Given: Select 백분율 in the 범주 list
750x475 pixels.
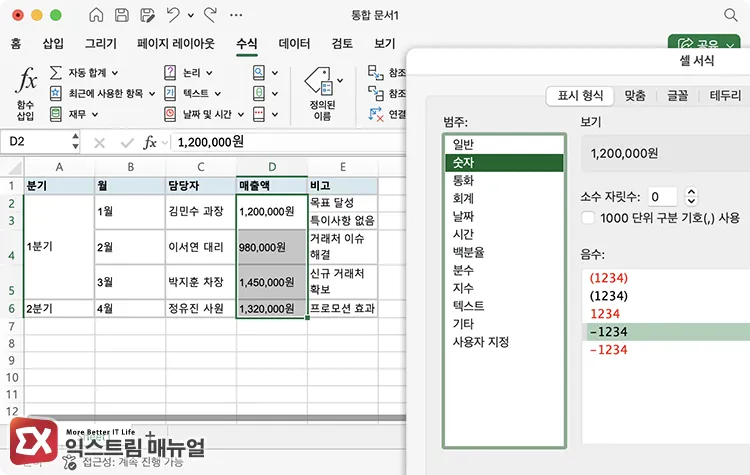Looking at the screenshot, I should (504, 252).
